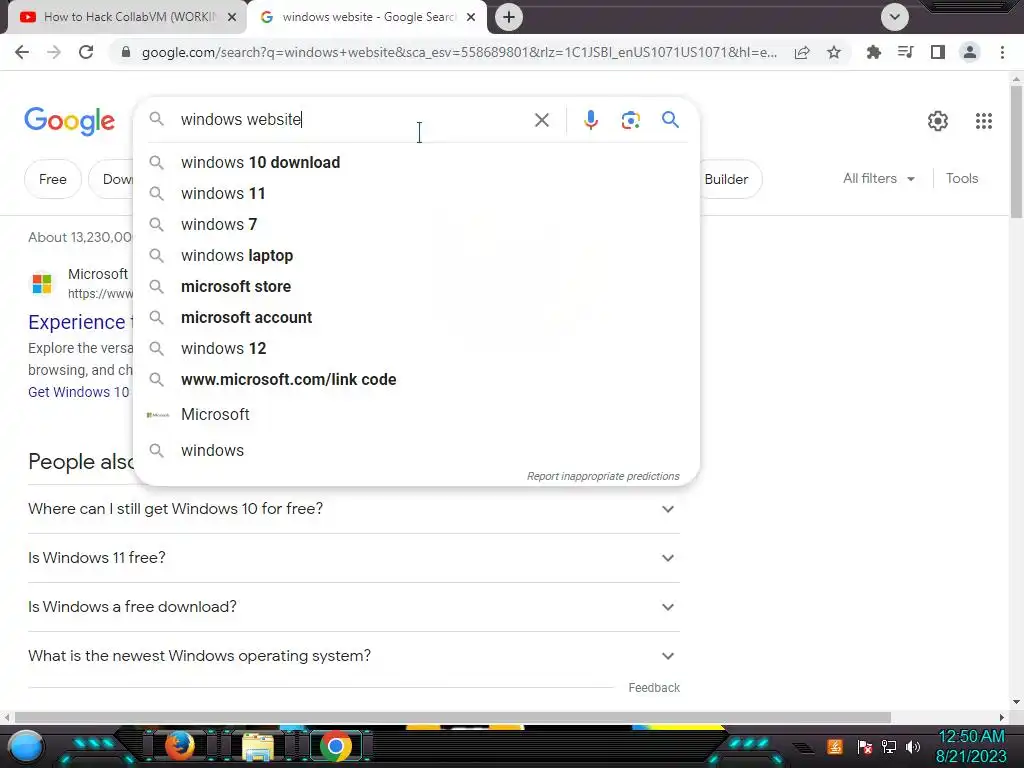This screenshot has width=1024, height=768.
Task: Open the 'Experience' Microsoft result title
Action: click(x=76, y=322)
